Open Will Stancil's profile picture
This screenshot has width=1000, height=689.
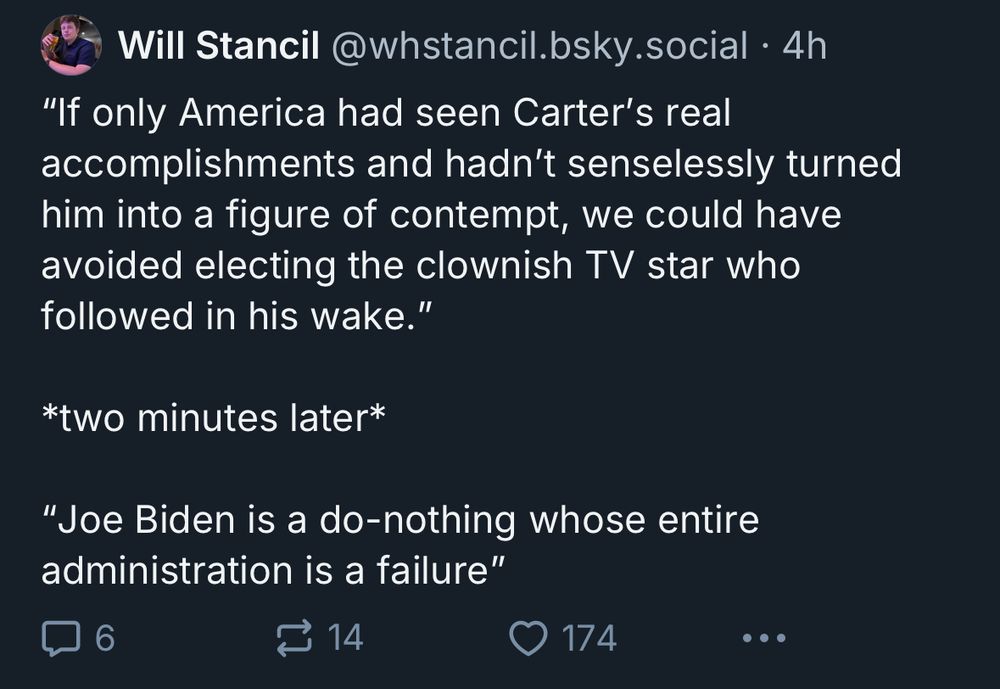(72, 42)
